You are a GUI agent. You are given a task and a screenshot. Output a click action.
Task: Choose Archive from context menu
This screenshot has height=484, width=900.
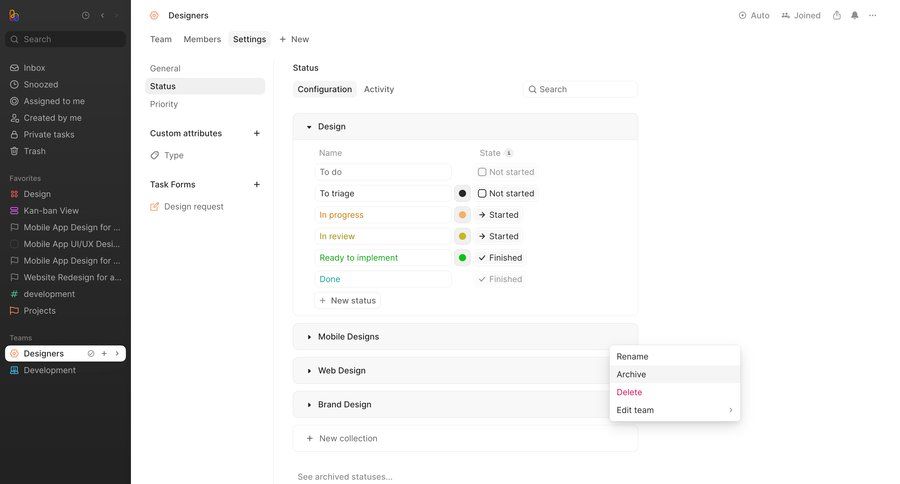coord(674,374)
